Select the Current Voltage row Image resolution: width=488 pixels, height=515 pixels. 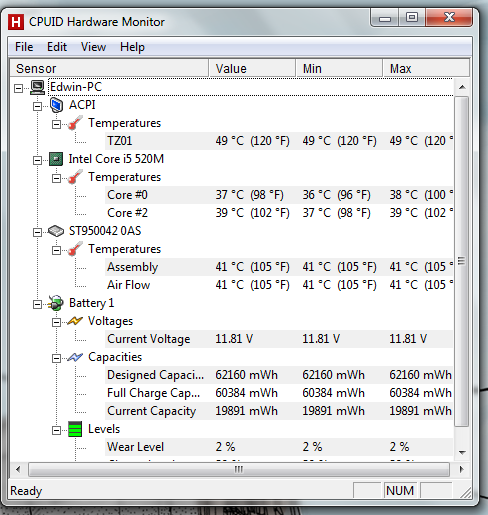[279, 339]
